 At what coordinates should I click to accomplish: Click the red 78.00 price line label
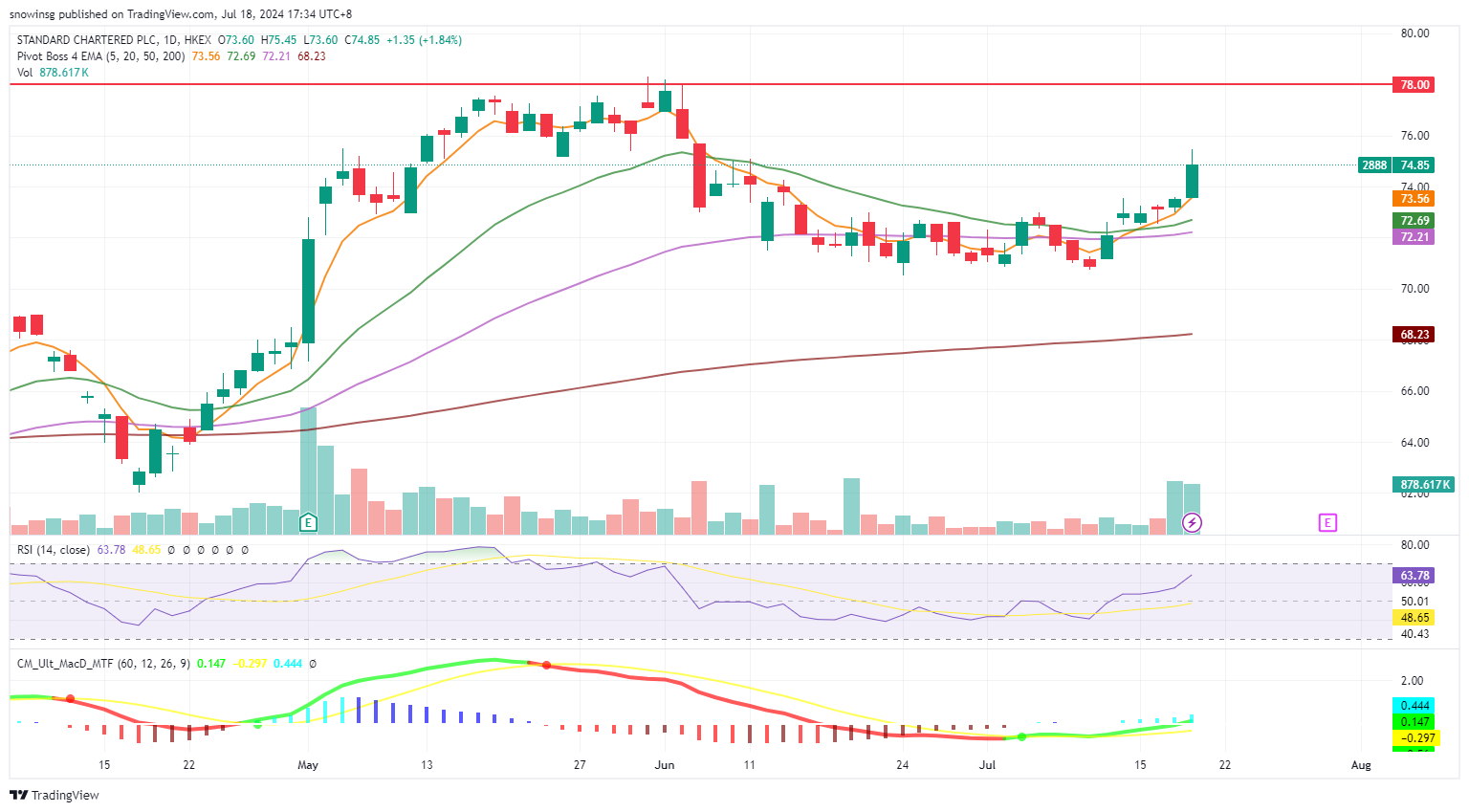click(x=1415, y=84)
